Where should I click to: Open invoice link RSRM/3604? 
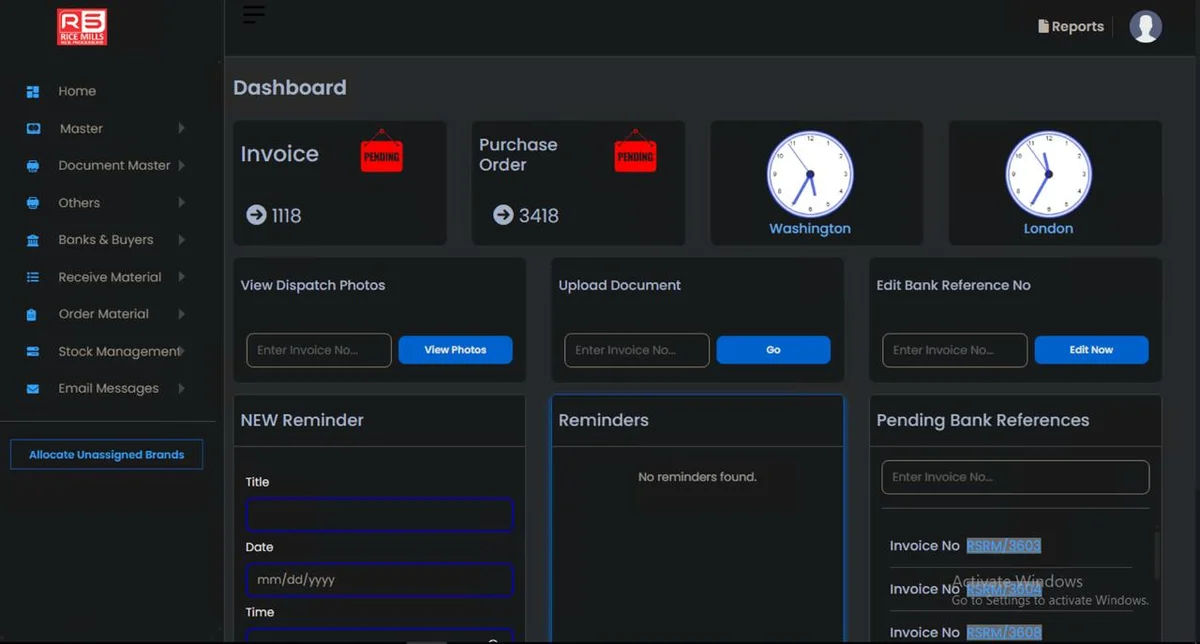[1003, 589]
